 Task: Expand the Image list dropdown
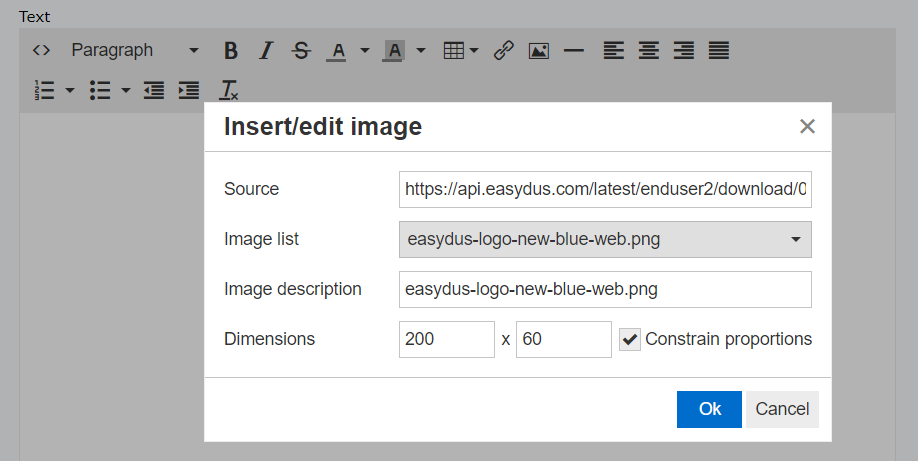point(605,239)
